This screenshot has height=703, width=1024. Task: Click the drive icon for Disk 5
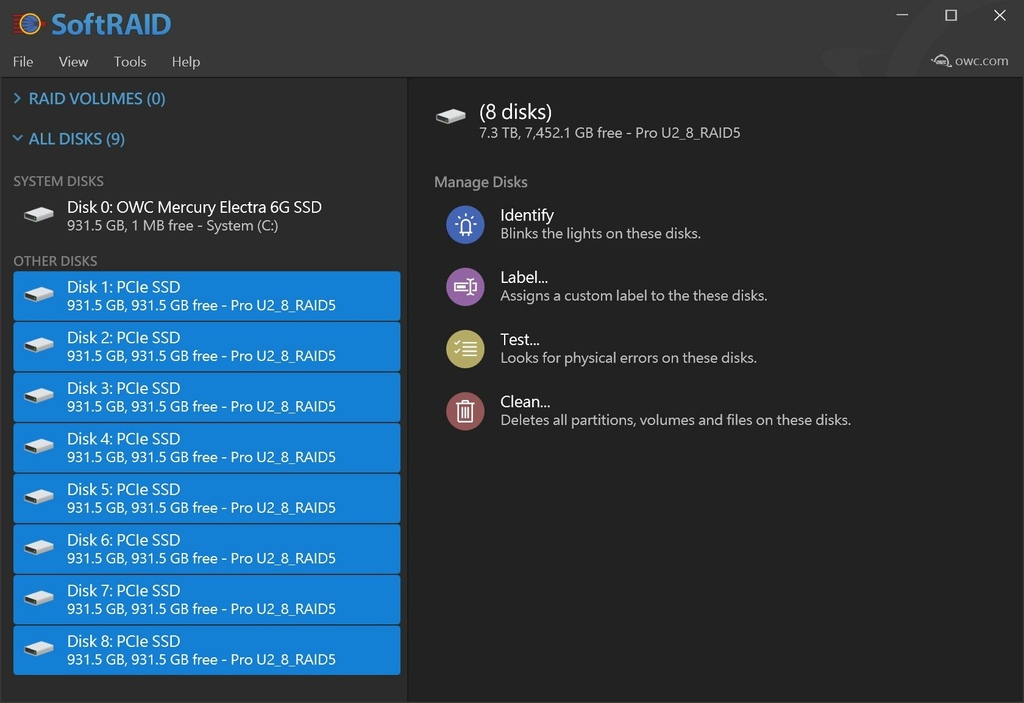coord(39,497)
